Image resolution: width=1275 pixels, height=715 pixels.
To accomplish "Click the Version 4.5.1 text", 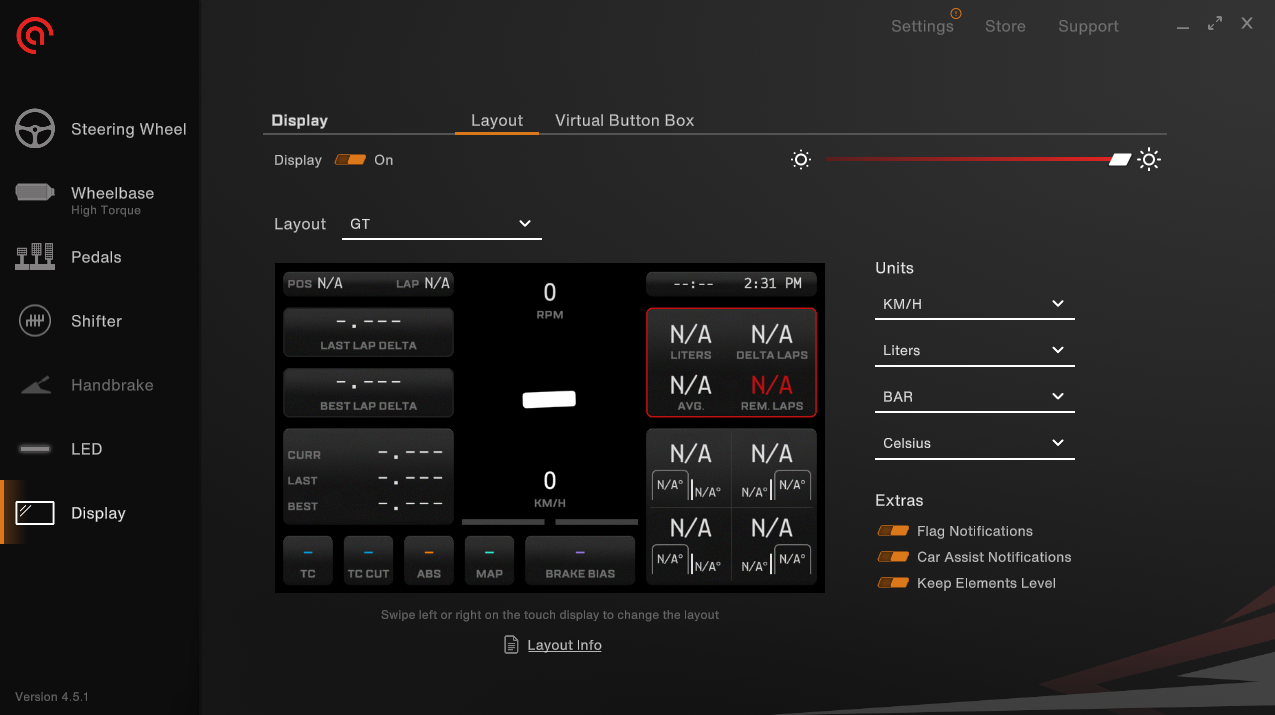I will click(52, 697).
